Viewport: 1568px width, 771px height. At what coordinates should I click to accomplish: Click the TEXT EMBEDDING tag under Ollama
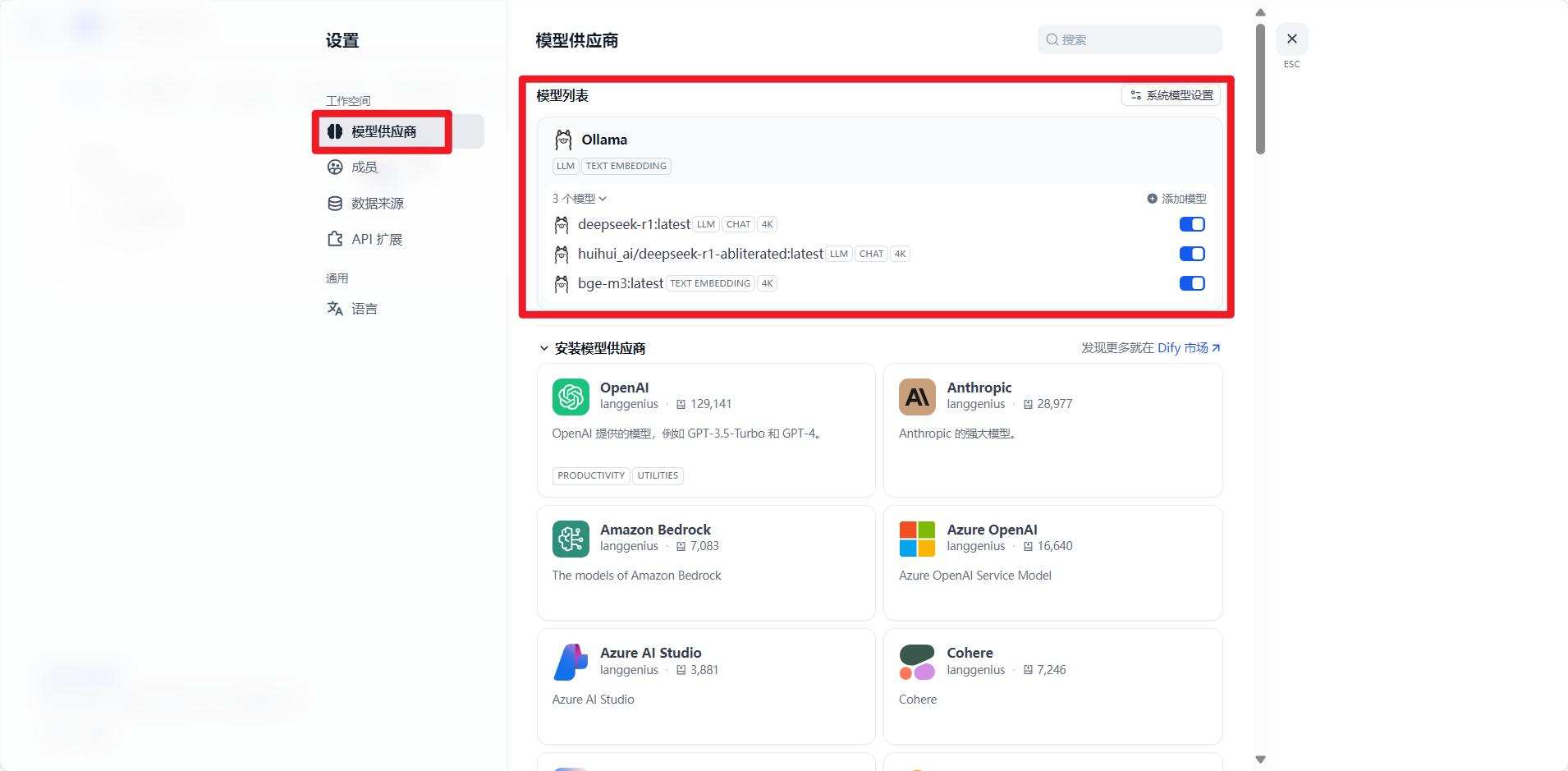point(626,166)
